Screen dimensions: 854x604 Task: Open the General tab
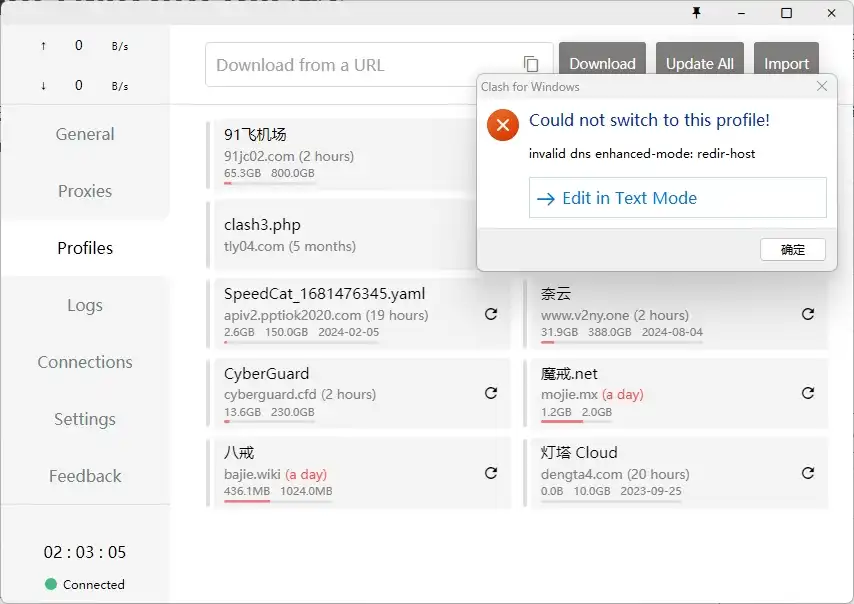(85, 134)
